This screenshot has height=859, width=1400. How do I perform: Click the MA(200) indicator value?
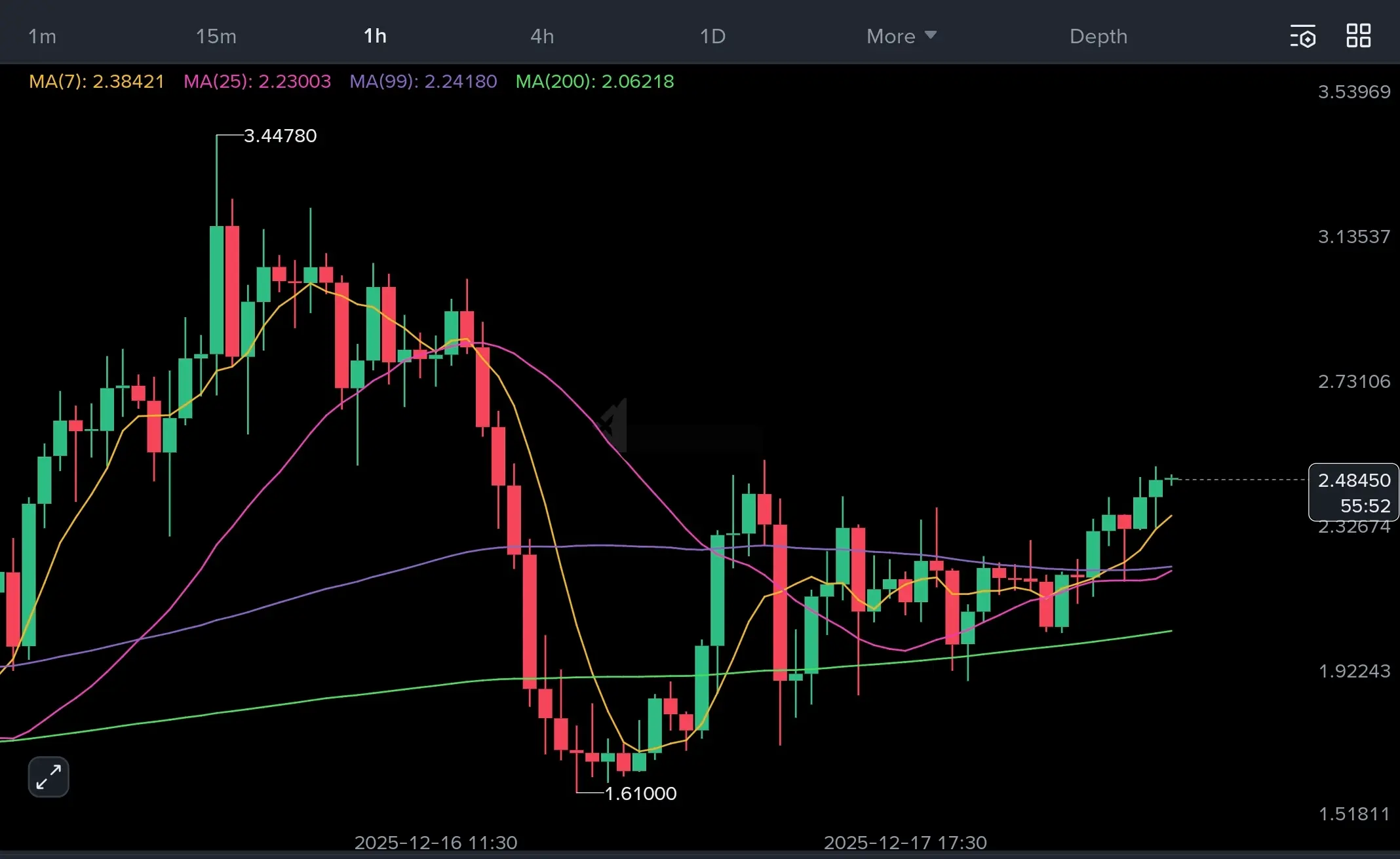(637, 81)
